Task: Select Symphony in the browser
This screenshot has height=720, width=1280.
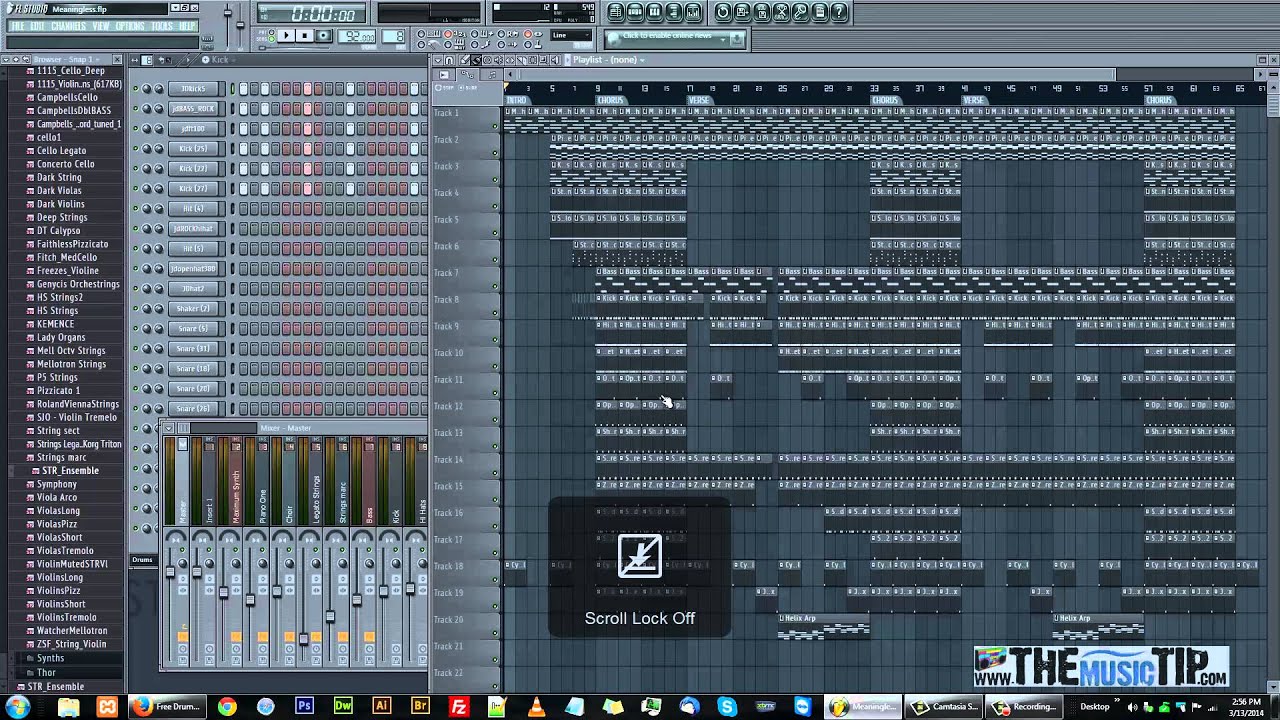Action: coord(56,484)
